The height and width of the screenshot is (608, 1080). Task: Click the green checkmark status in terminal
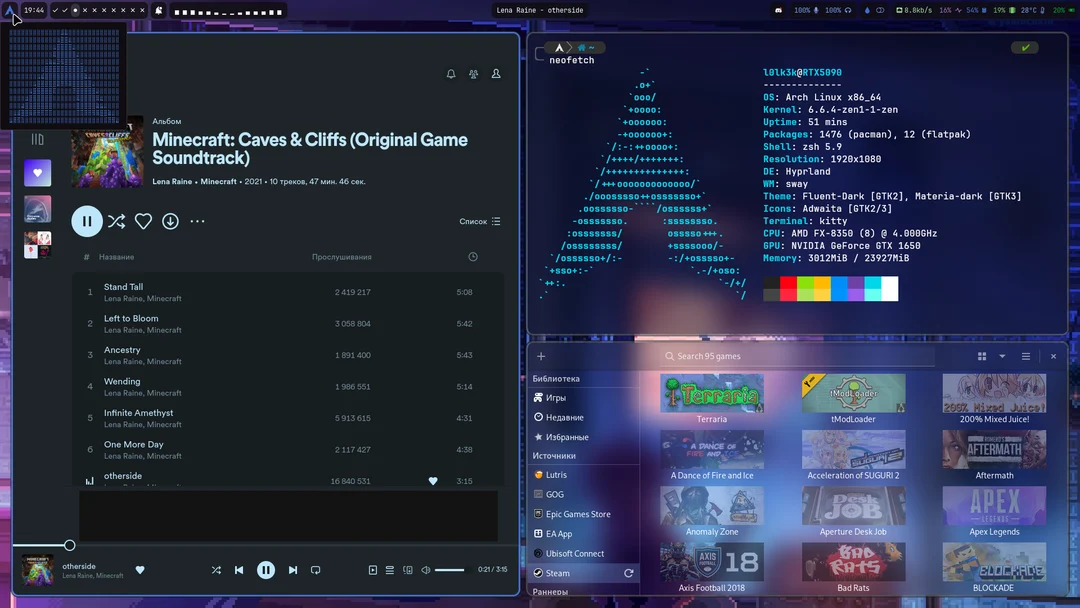(x=1025, y=48)
